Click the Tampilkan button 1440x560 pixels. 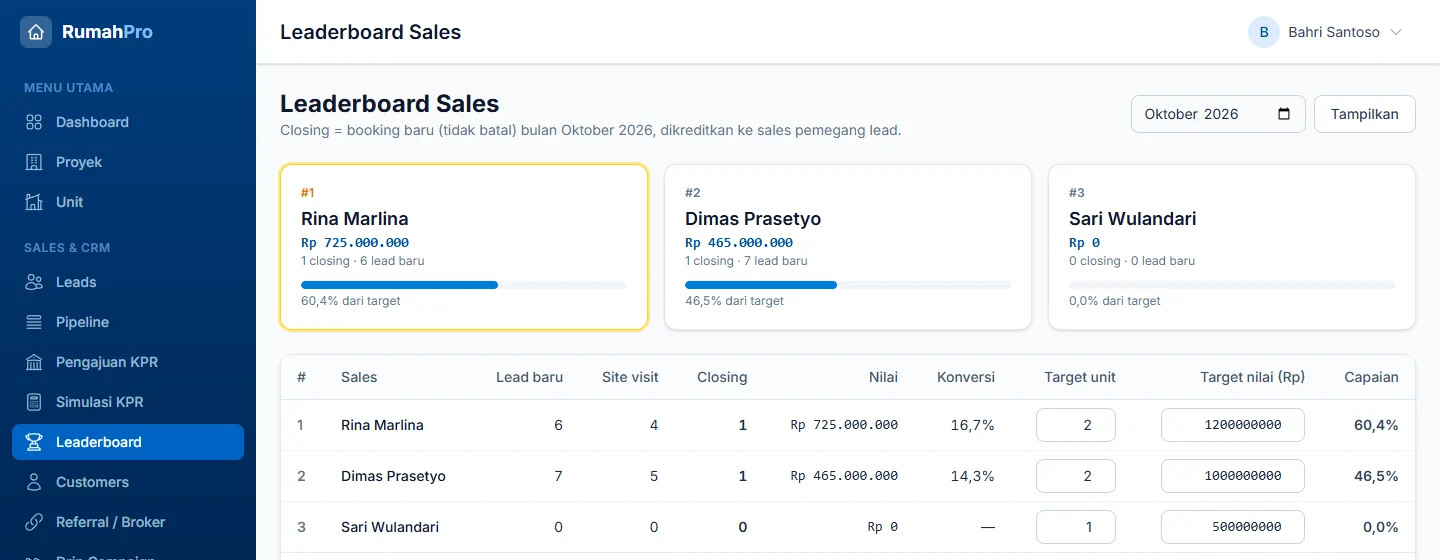point(1365,114)
